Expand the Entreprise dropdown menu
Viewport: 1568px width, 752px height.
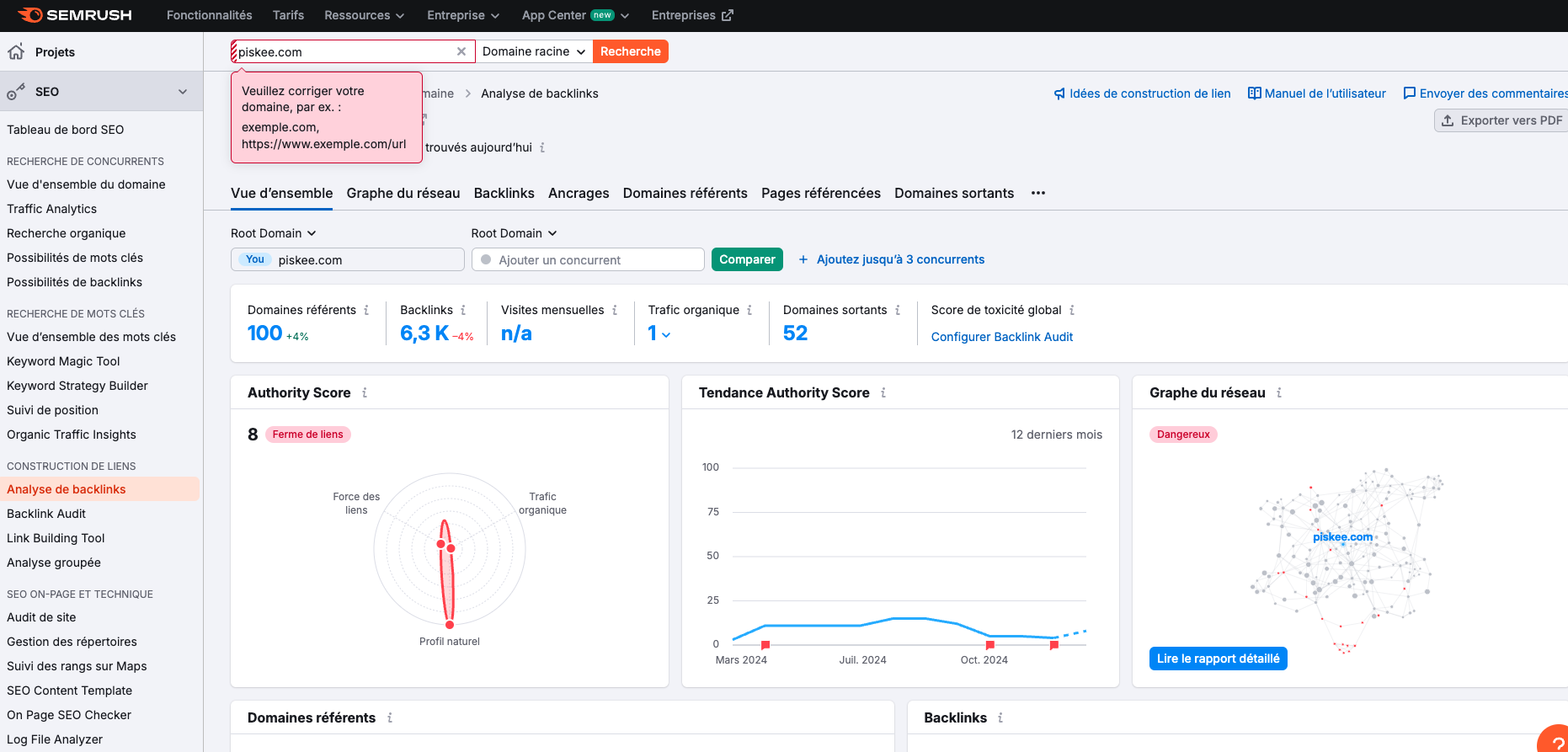pyautogui.click(x=463, y=15)
